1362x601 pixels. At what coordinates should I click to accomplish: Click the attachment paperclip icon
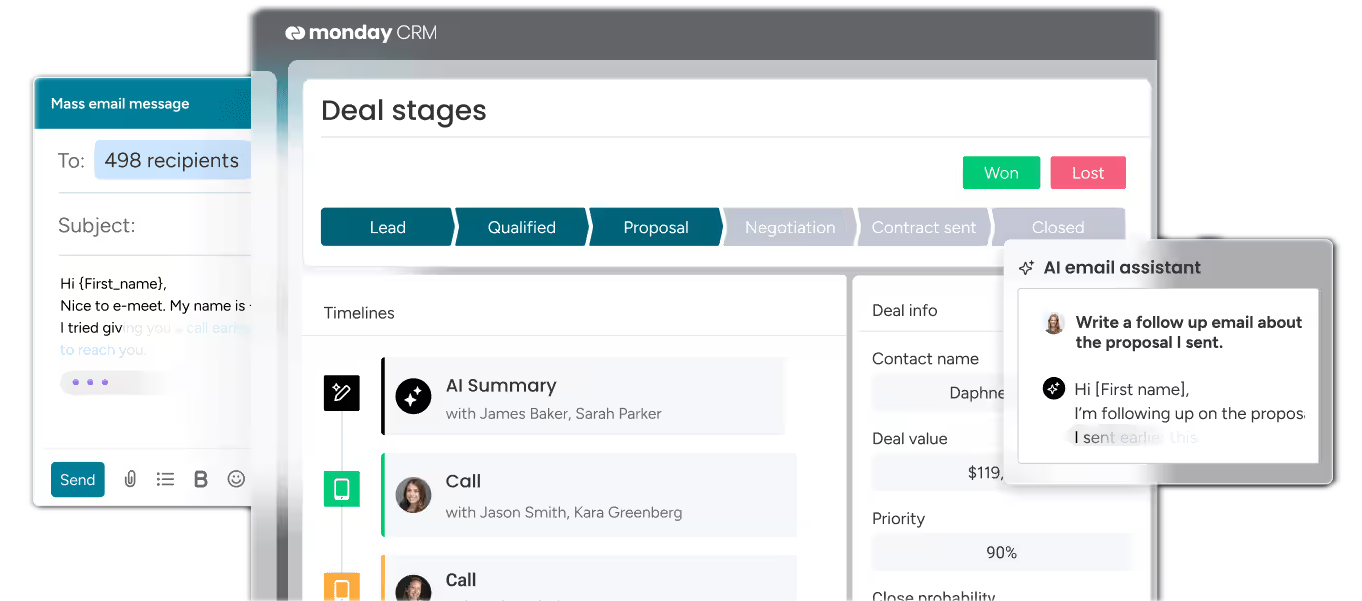click(x=130, y=479)
